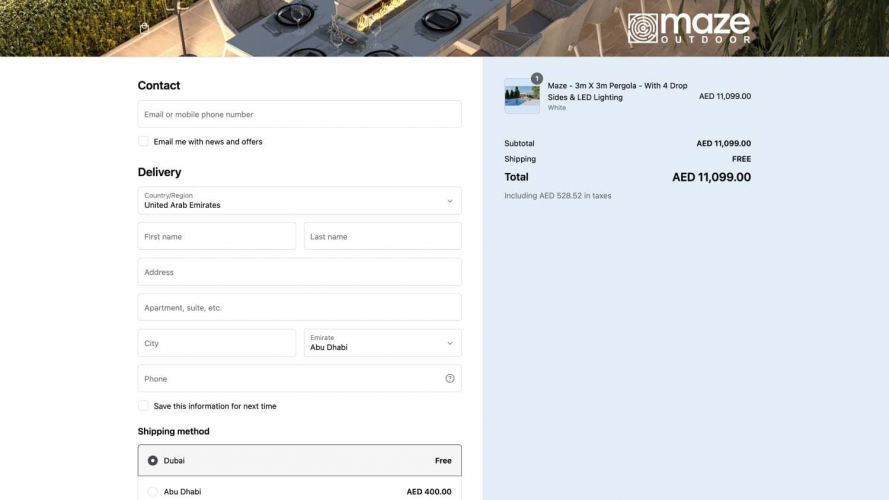The width and height of the screenshot is (889, 500).
Task: Enable 'Email me with news and offers'
Action: [143, 142]
